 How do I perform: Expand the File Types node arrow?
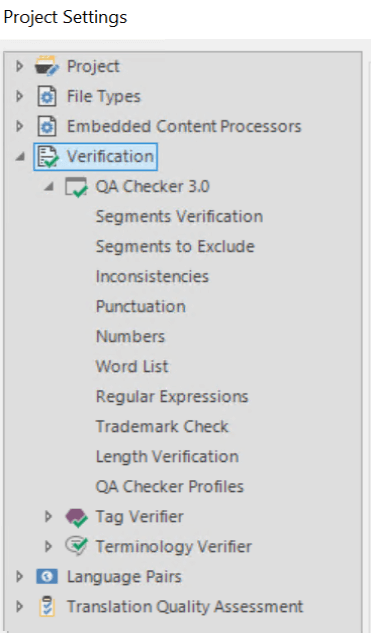[19, 96]
